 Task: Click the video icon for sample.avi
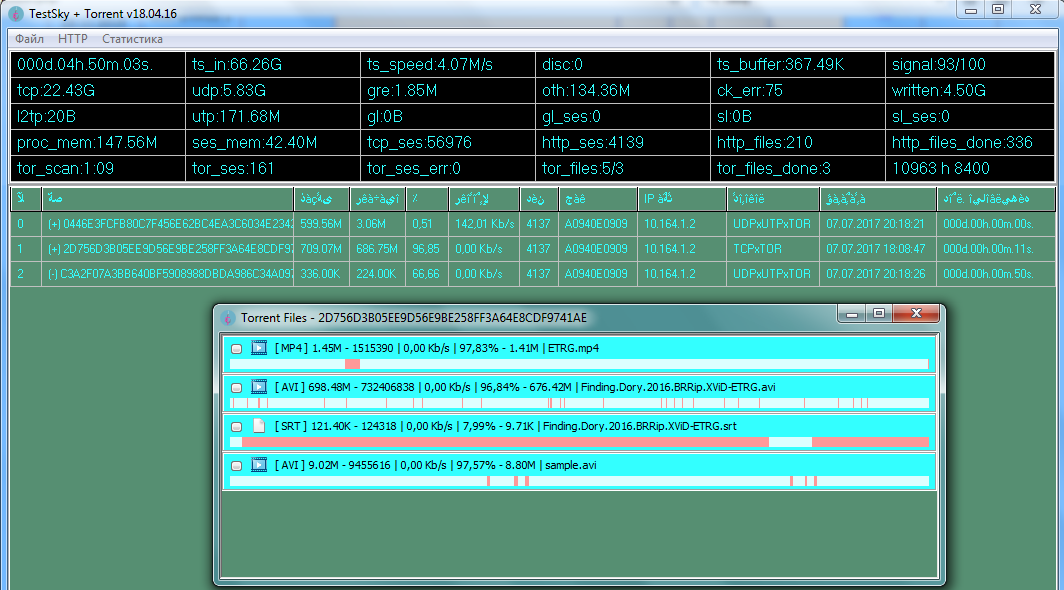tap(259, 465)
